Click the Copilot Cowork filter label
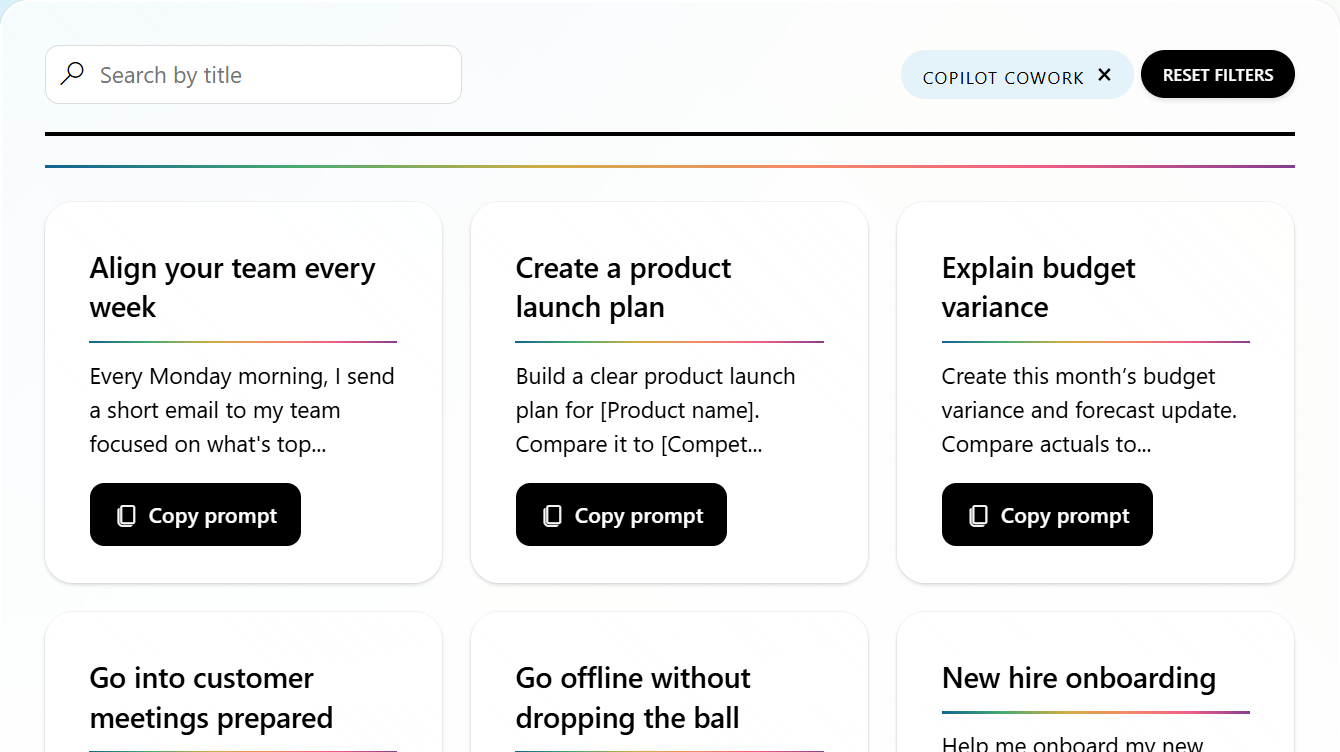Screen dimensions: 1340x752 pyautogui.click(x=1003, y=77)
